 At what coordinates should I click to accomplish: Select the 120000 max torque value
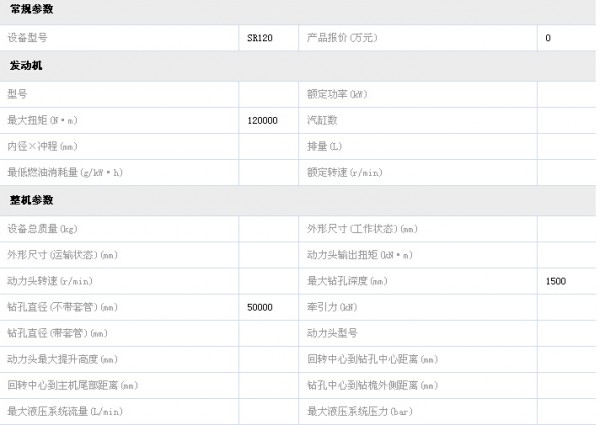coord(262,120)
